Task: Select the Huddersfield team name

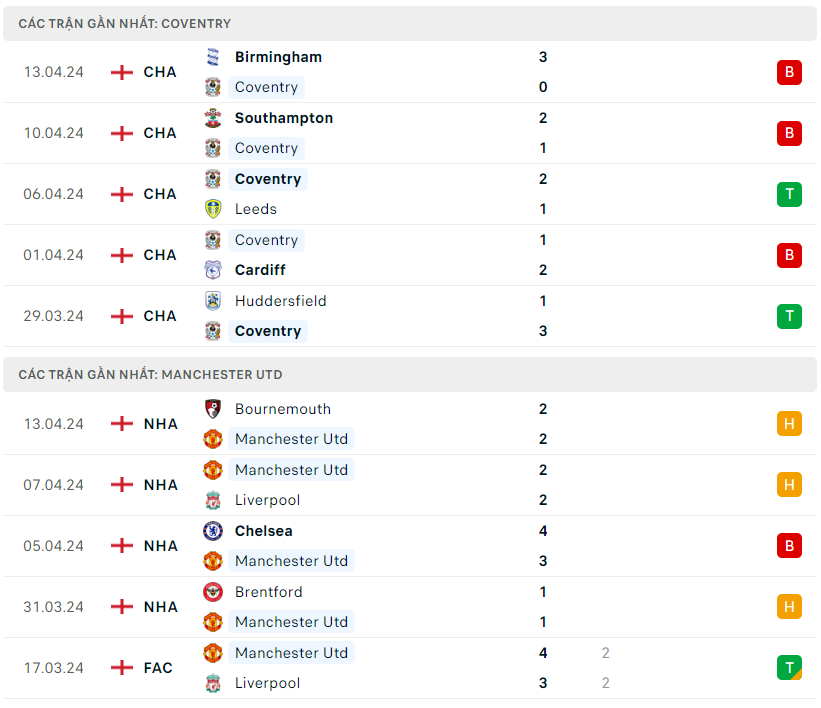Action: pyautogui.click(x=281, y=301)
